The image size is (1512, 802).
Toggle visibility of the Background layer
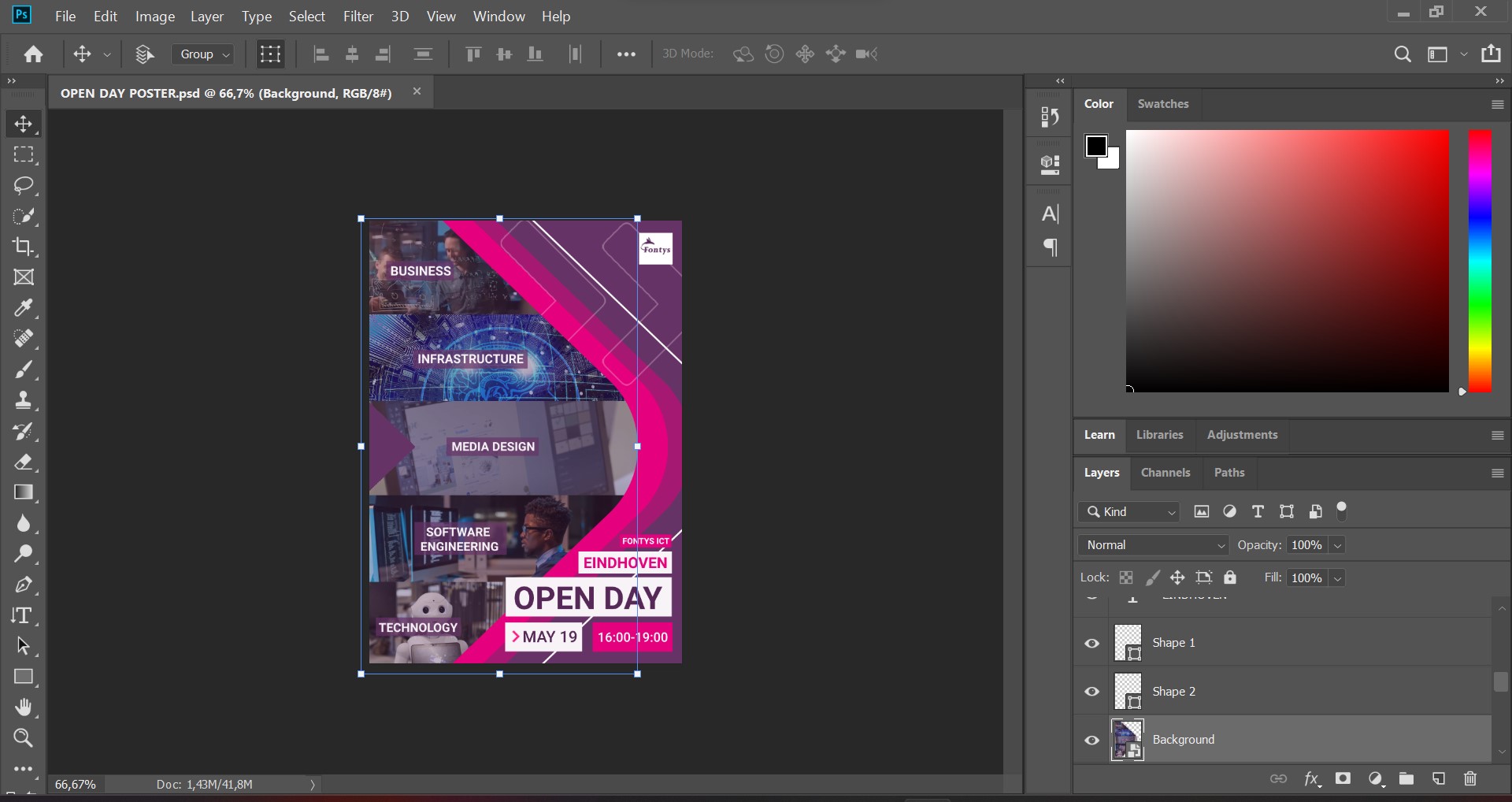click(x=1092, y=741)
